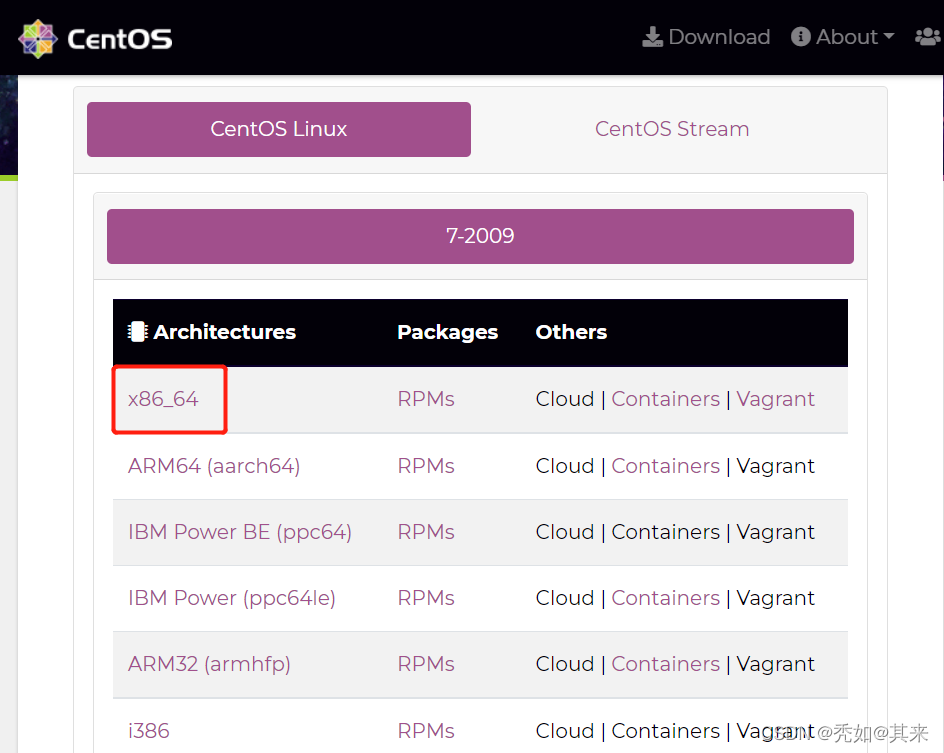Switch to the CentOS Linux tab
This screenshot has height=753, width=944.
click(279, 129)
